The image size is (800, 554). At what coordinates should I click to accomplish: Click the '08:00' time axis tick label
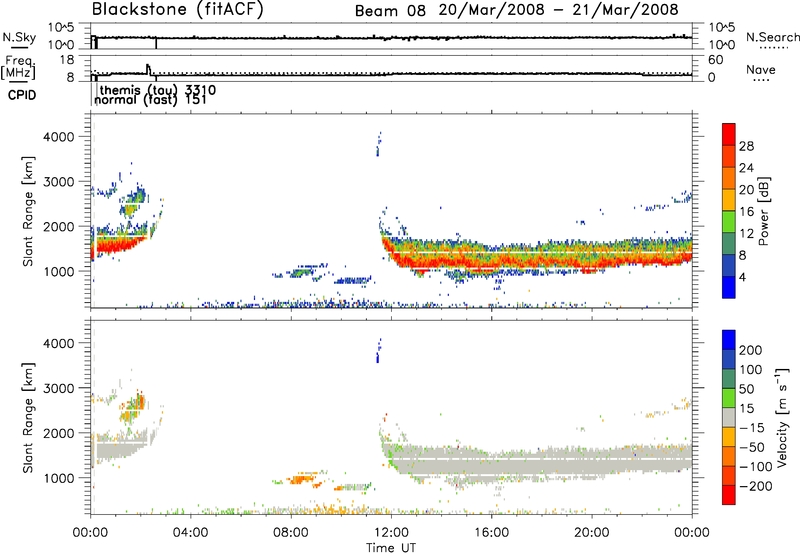(291, 533)
